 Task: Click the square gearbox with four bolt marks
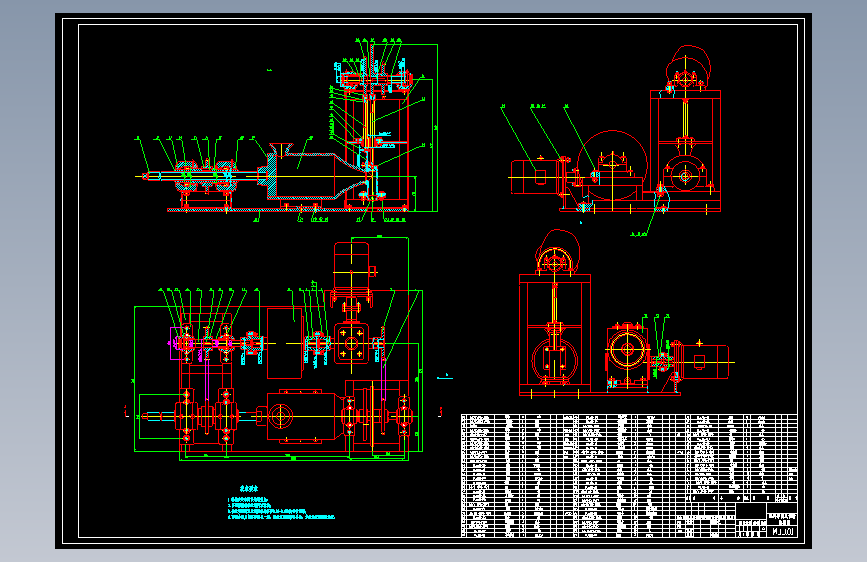351,344
